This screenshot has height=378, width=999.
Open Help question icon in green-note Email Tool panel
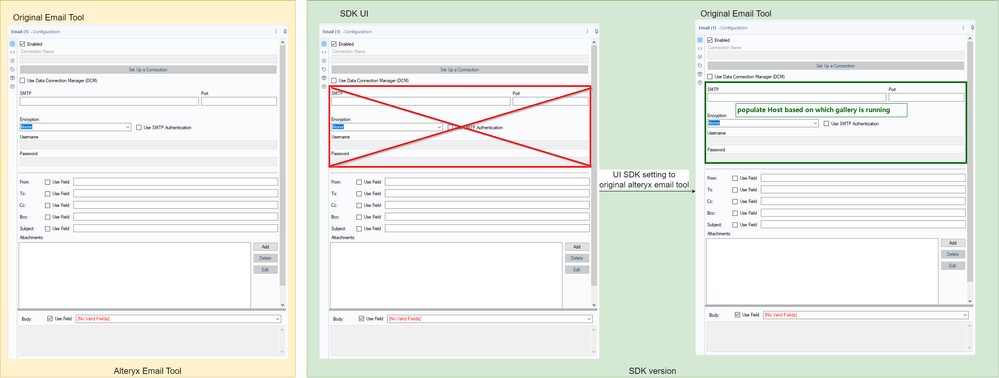pyautogui.click(x=700, y=82)
